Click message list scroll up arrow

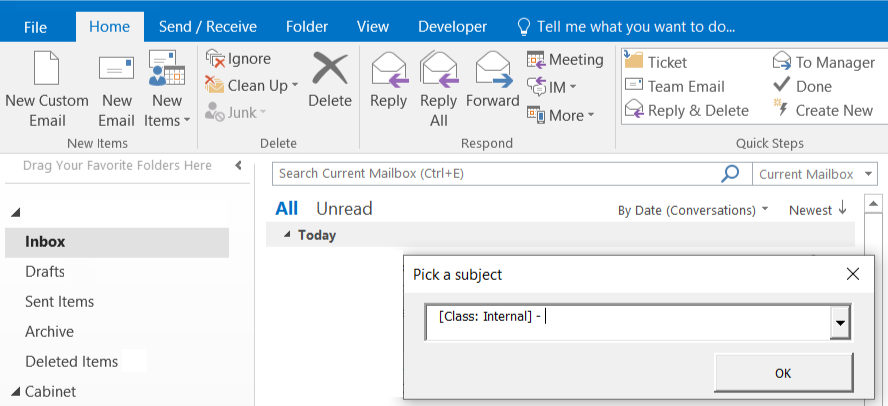click(x=874, y=203)
